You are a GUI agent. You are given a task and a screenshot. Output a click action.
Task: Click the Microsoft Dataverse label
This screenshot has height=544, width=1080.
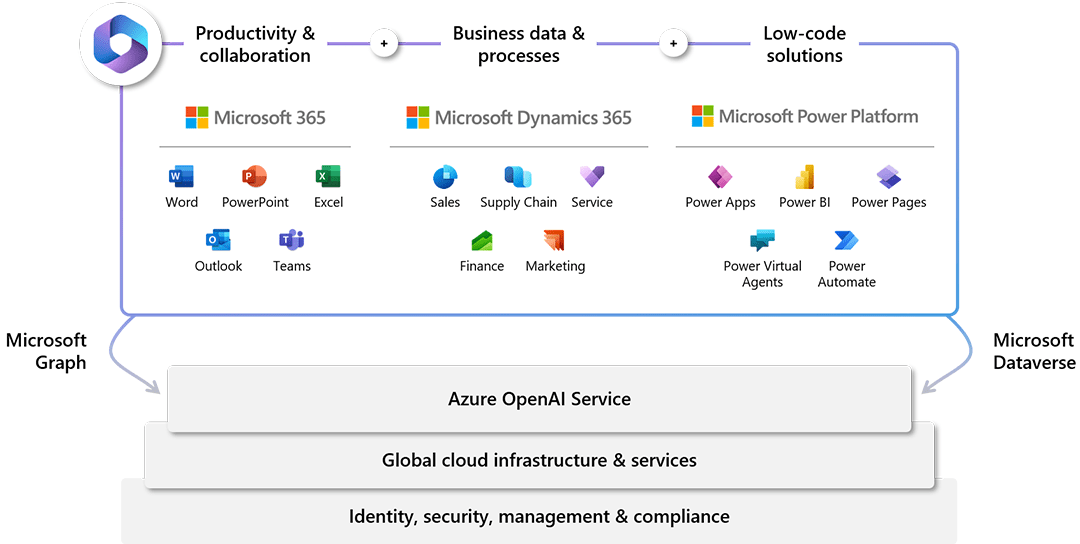coord(1034,351)
